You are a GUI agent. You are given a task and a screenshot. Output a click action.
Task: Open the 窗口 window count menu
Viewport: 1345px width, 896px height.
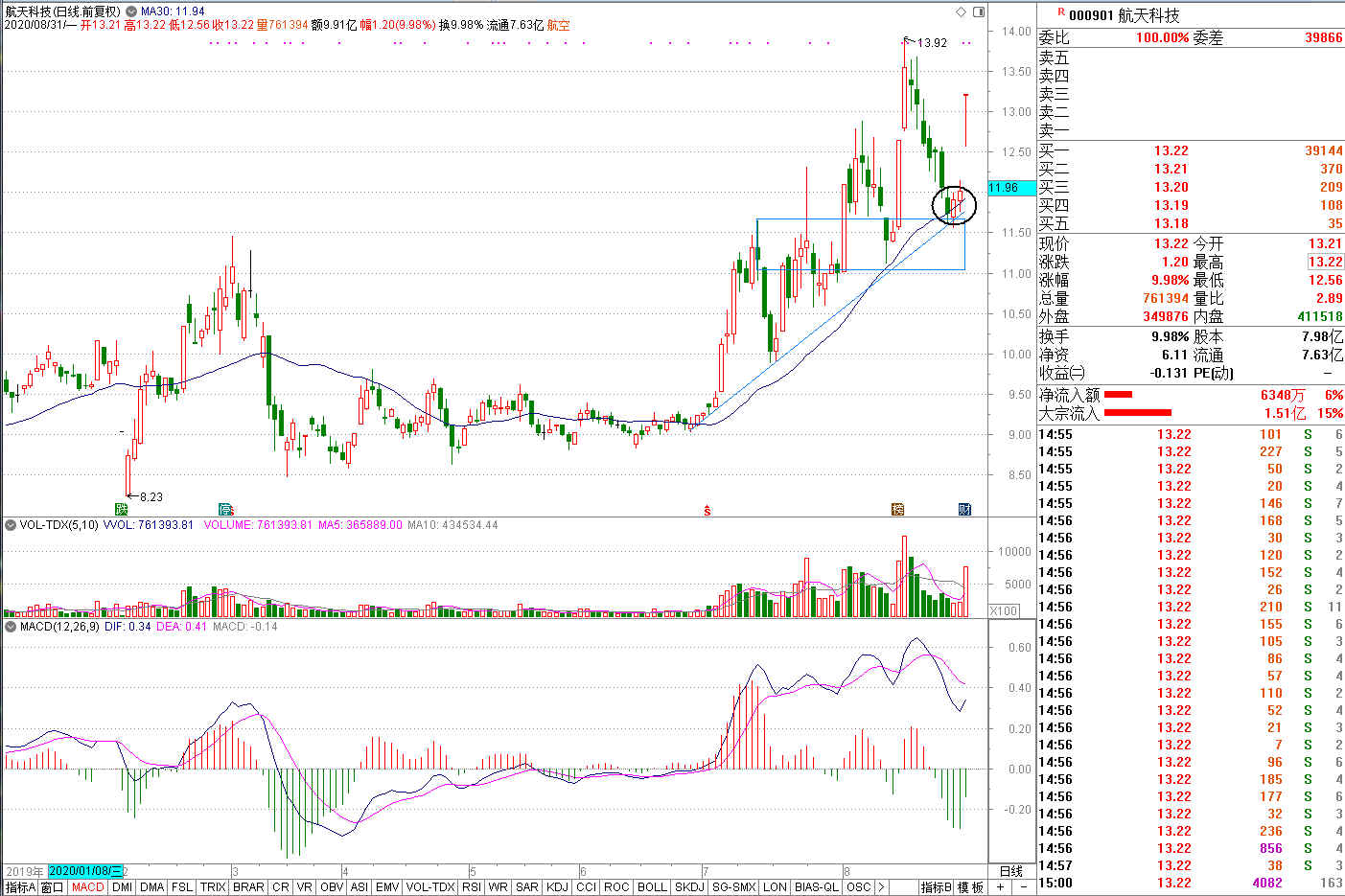(x=52, y=887)
